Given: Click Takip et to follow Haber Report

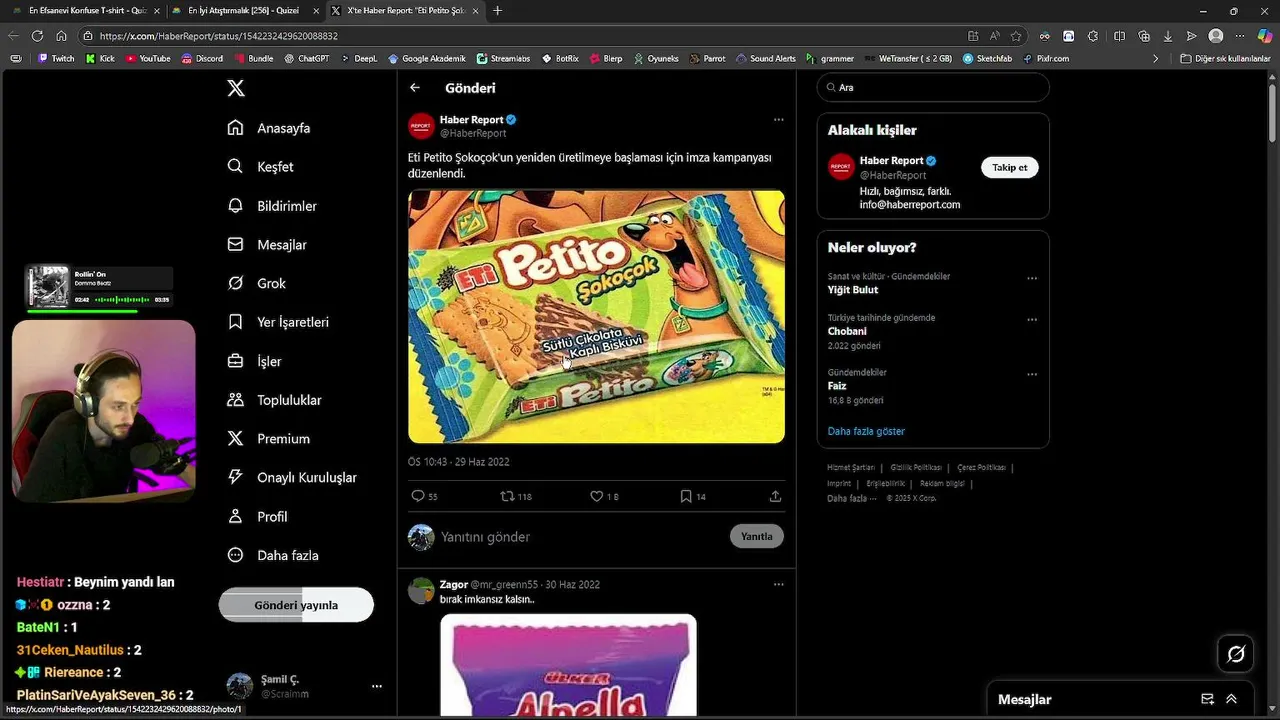Looking at the screenshot, I should [1010, 168].
